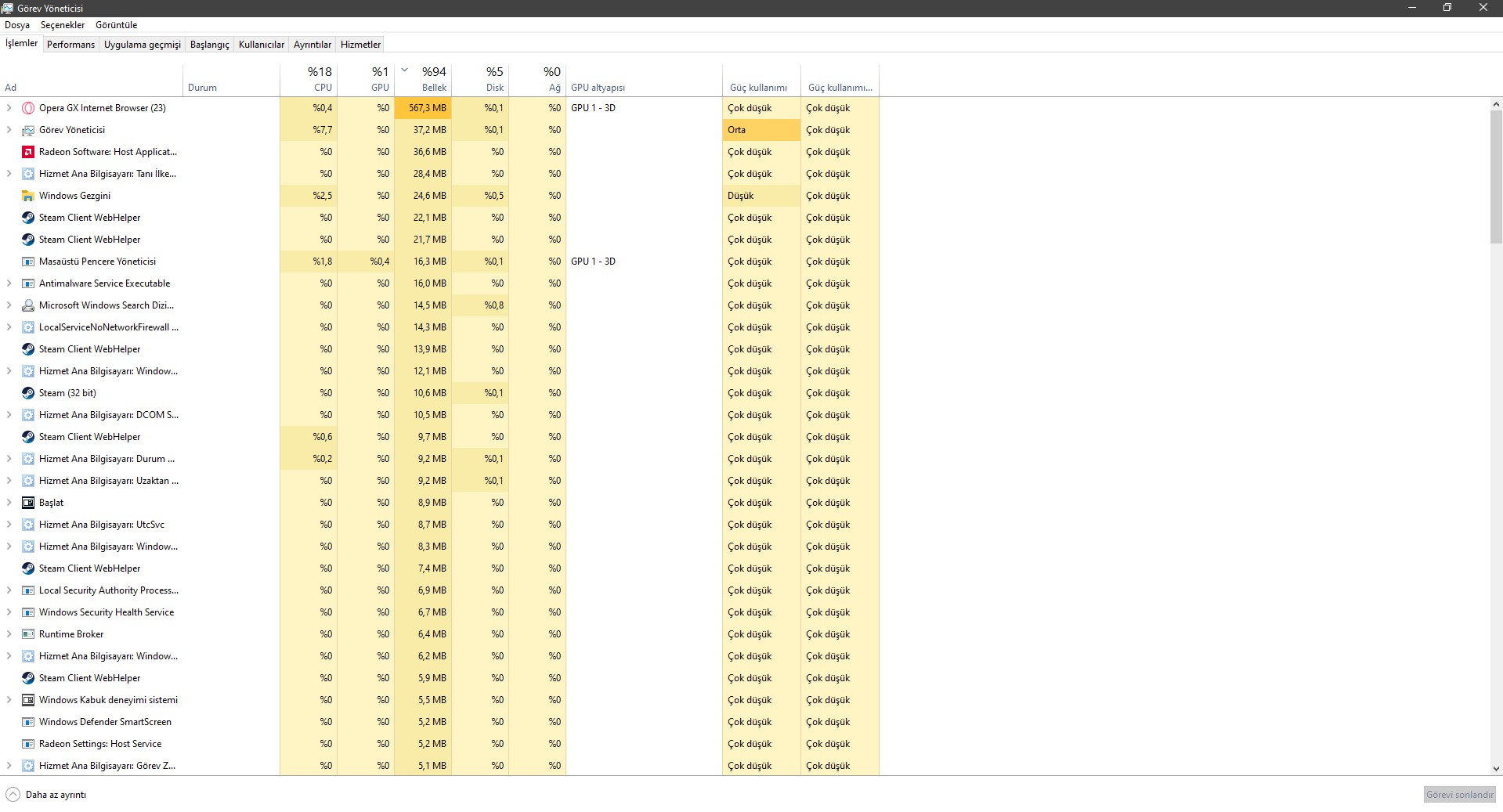
Task: Expand the Başlat process row
Action: point(9,503)
